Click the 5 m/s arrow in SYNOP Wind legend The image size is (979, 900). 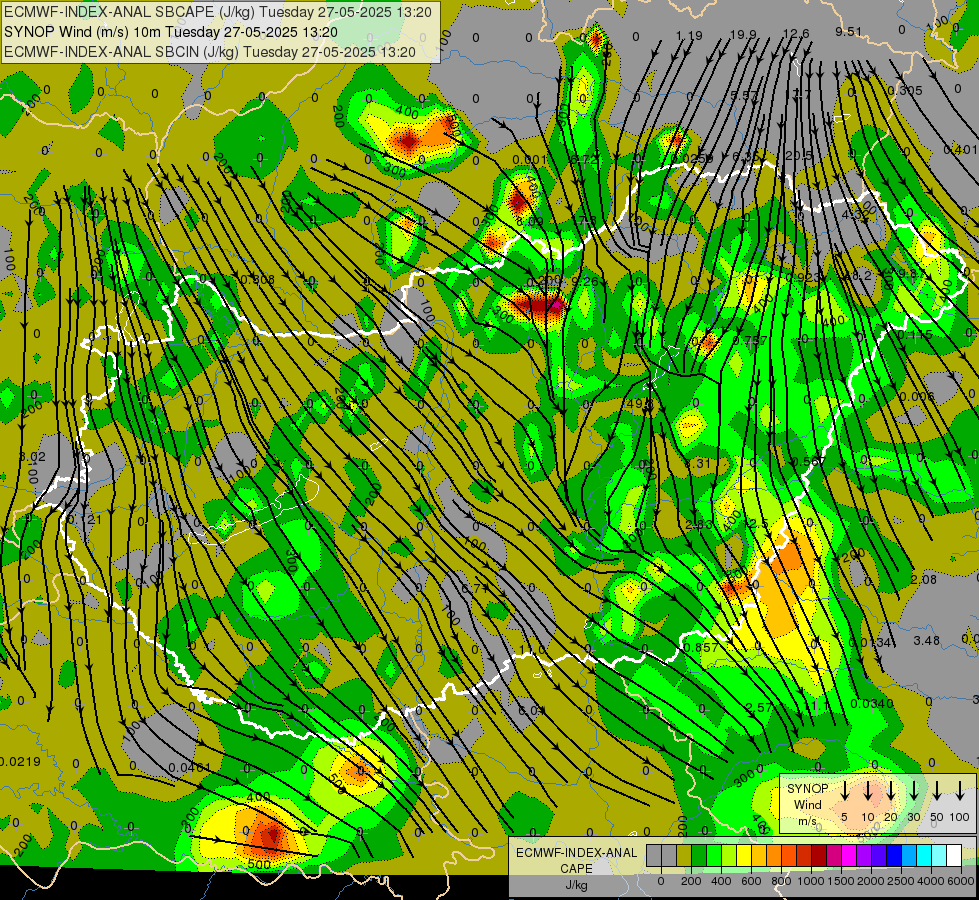pos(844,791)
